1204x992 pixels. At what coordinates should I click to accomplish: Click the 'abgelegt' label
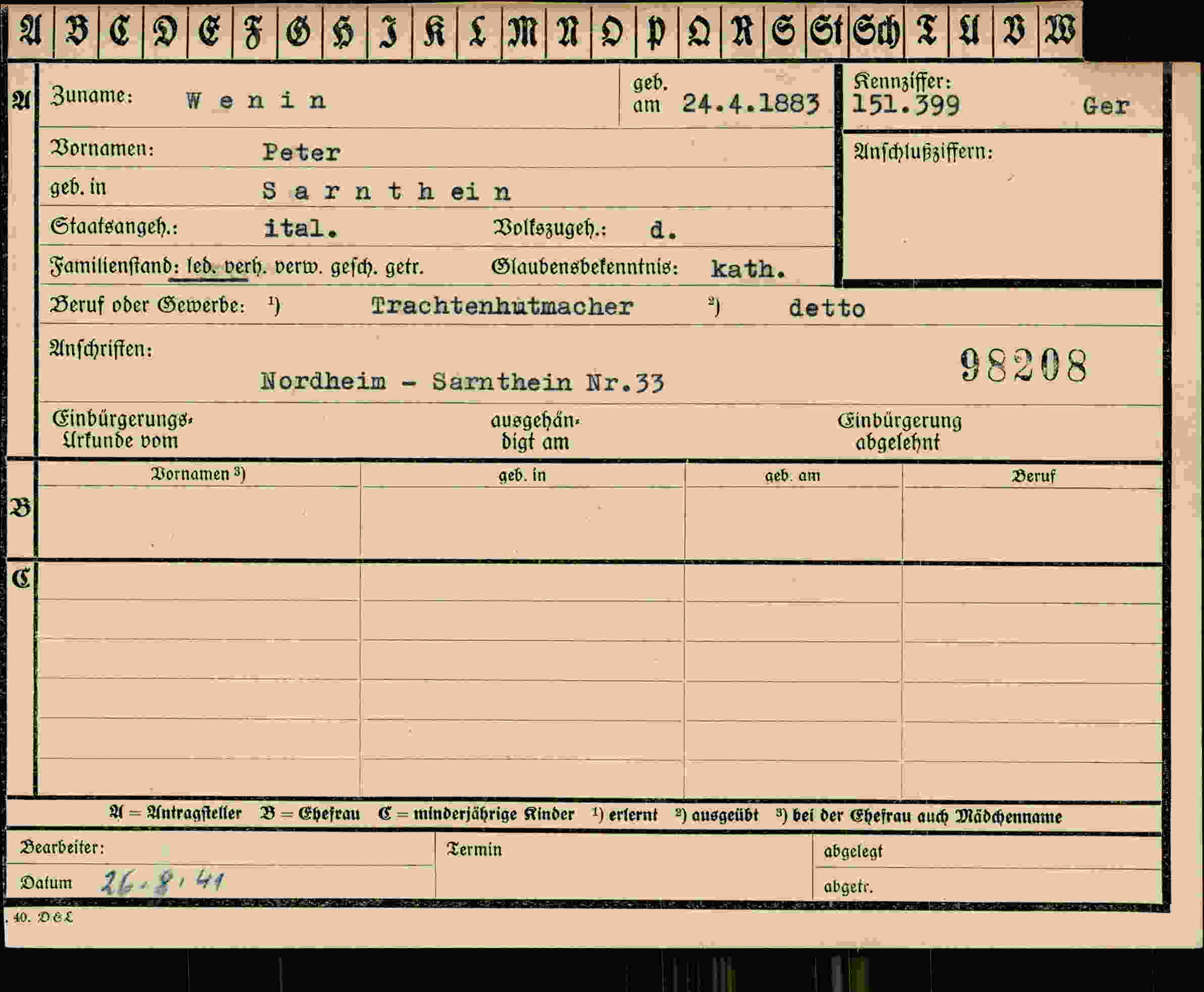[852, 852]
